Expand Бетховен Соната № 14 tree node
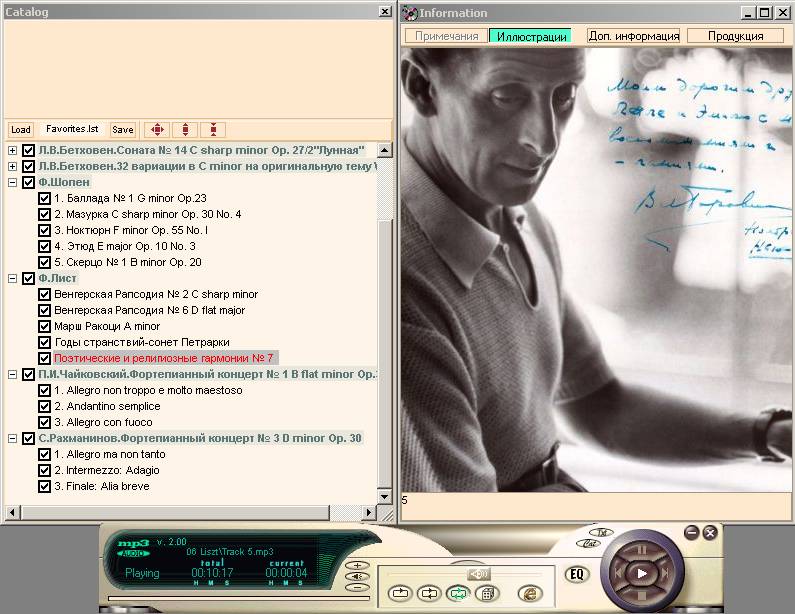 pyautogui.click(x=12, y=151)
